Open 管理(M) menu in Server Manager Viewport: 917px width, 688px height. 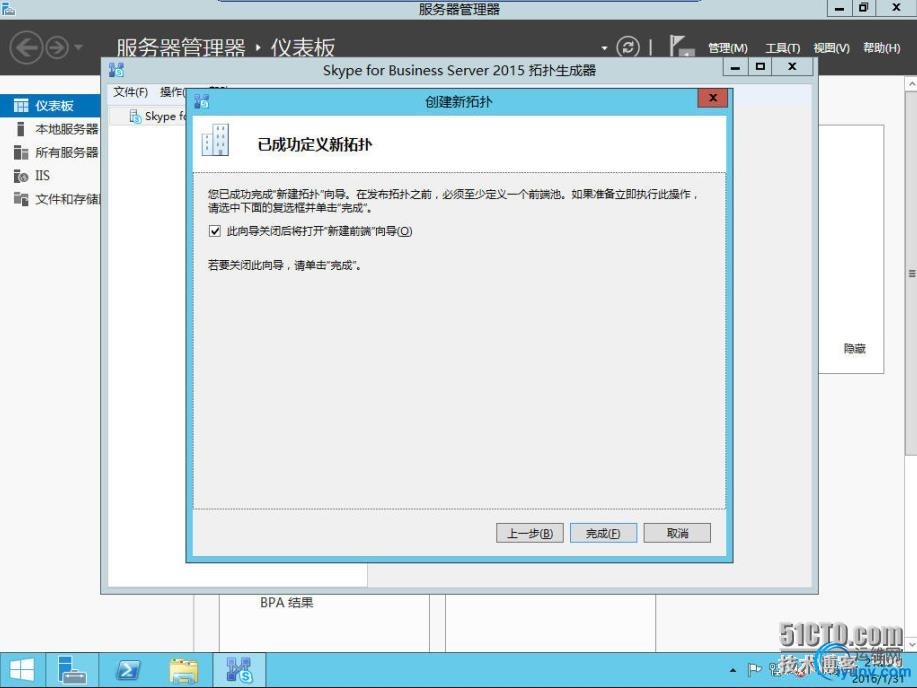728,48
